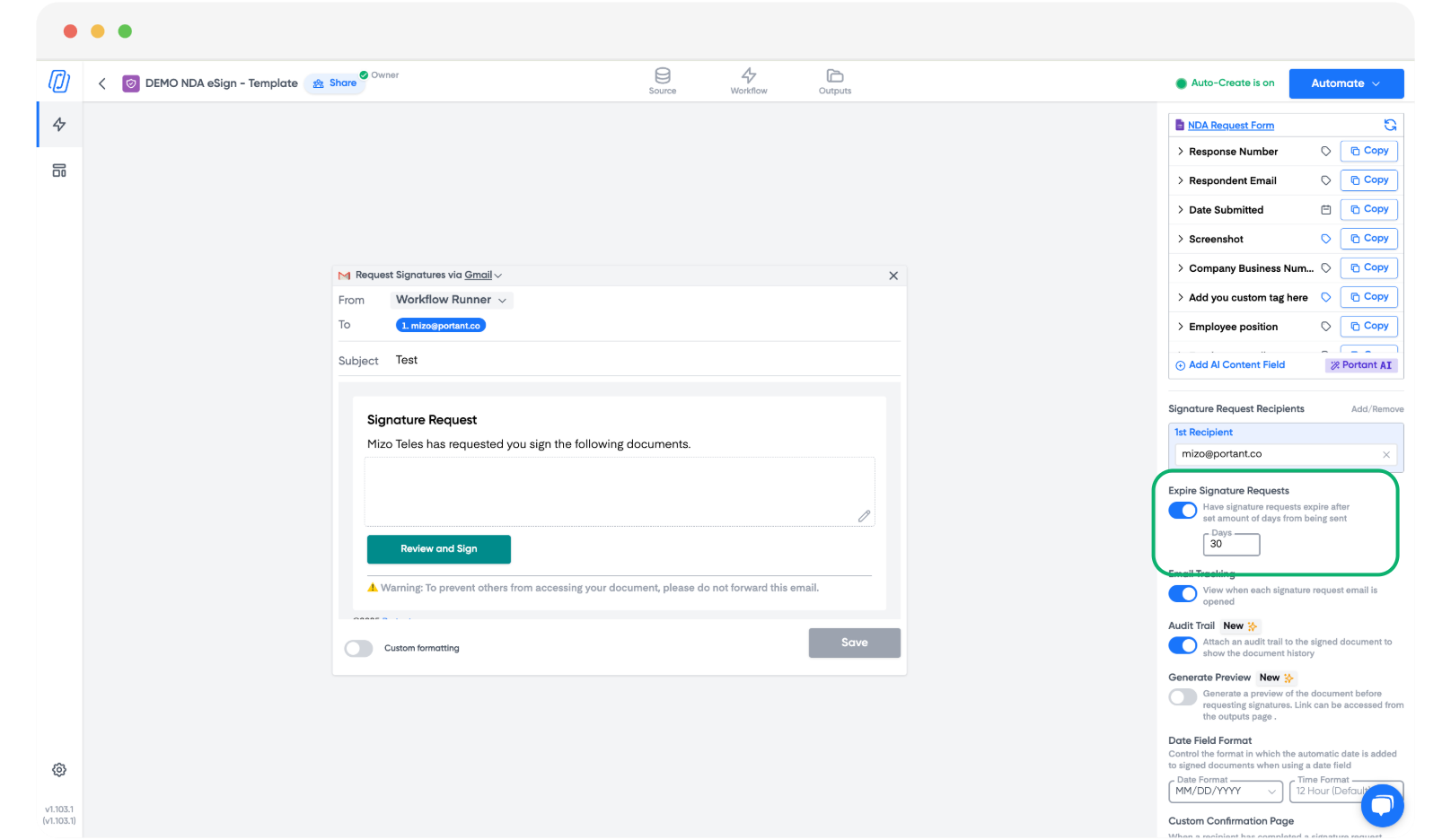Close the Request Signatures email dialog
Image resolution: width=1451 pixels, height=840 pixels.
point(893,276)
